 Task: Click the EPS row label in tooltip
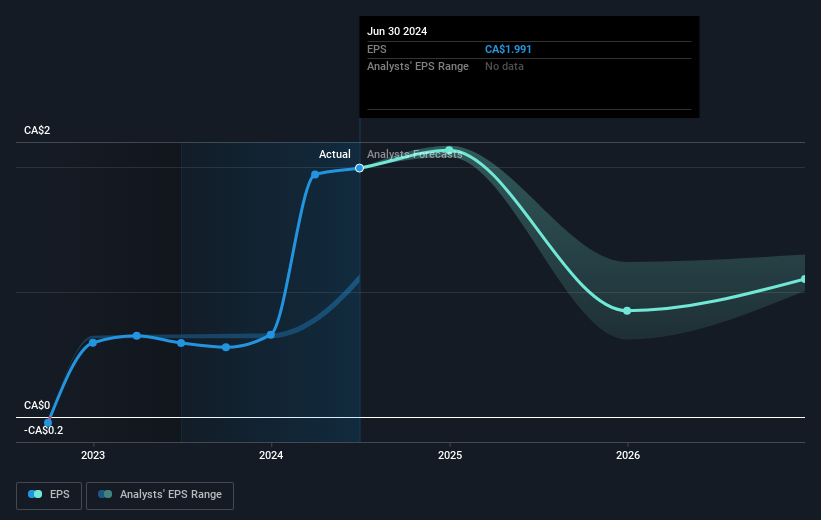click(376, 49)
